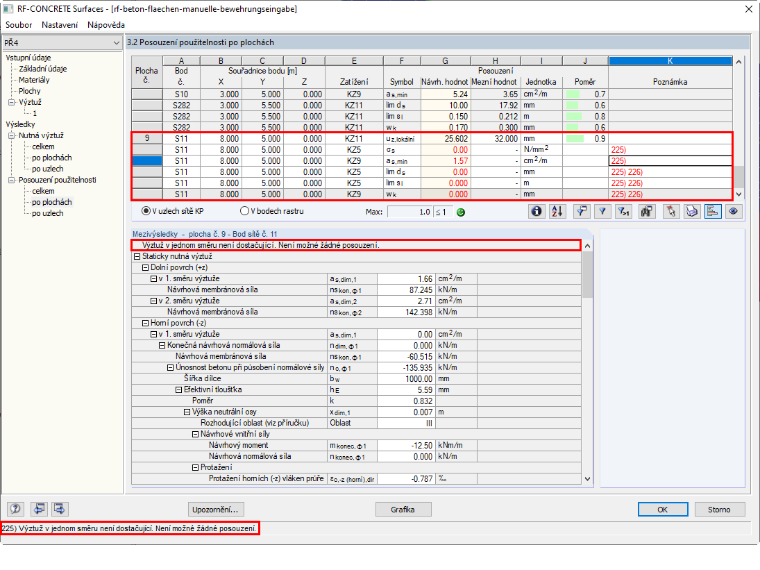Click the plain blue funnel filter icon
Image resolution: width=760 pixels, height=570 pixels.
pyautogui.click(x=602, y=211)
